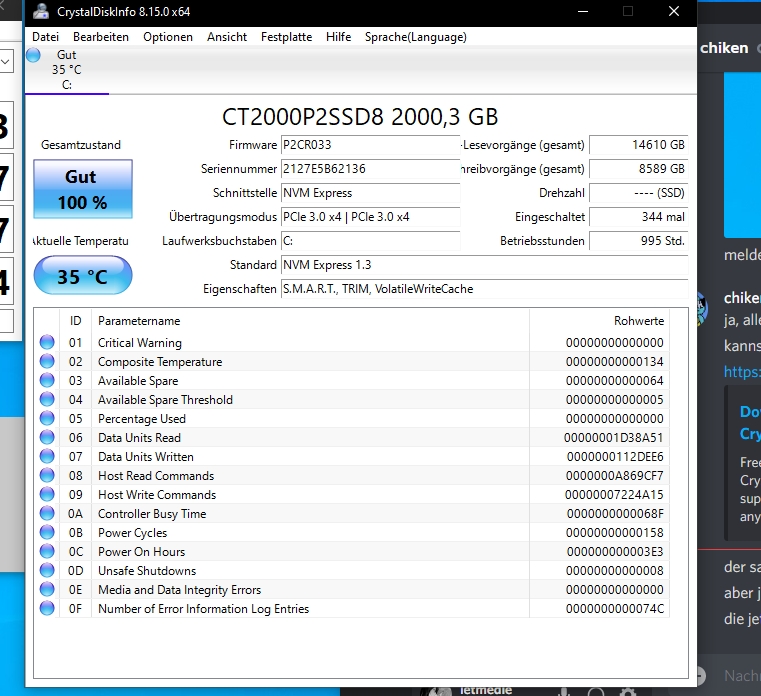Click the status orb of Number of Error Information Log Entries
The height and width of the screenshot is (696, 761).
pos(47,608)
